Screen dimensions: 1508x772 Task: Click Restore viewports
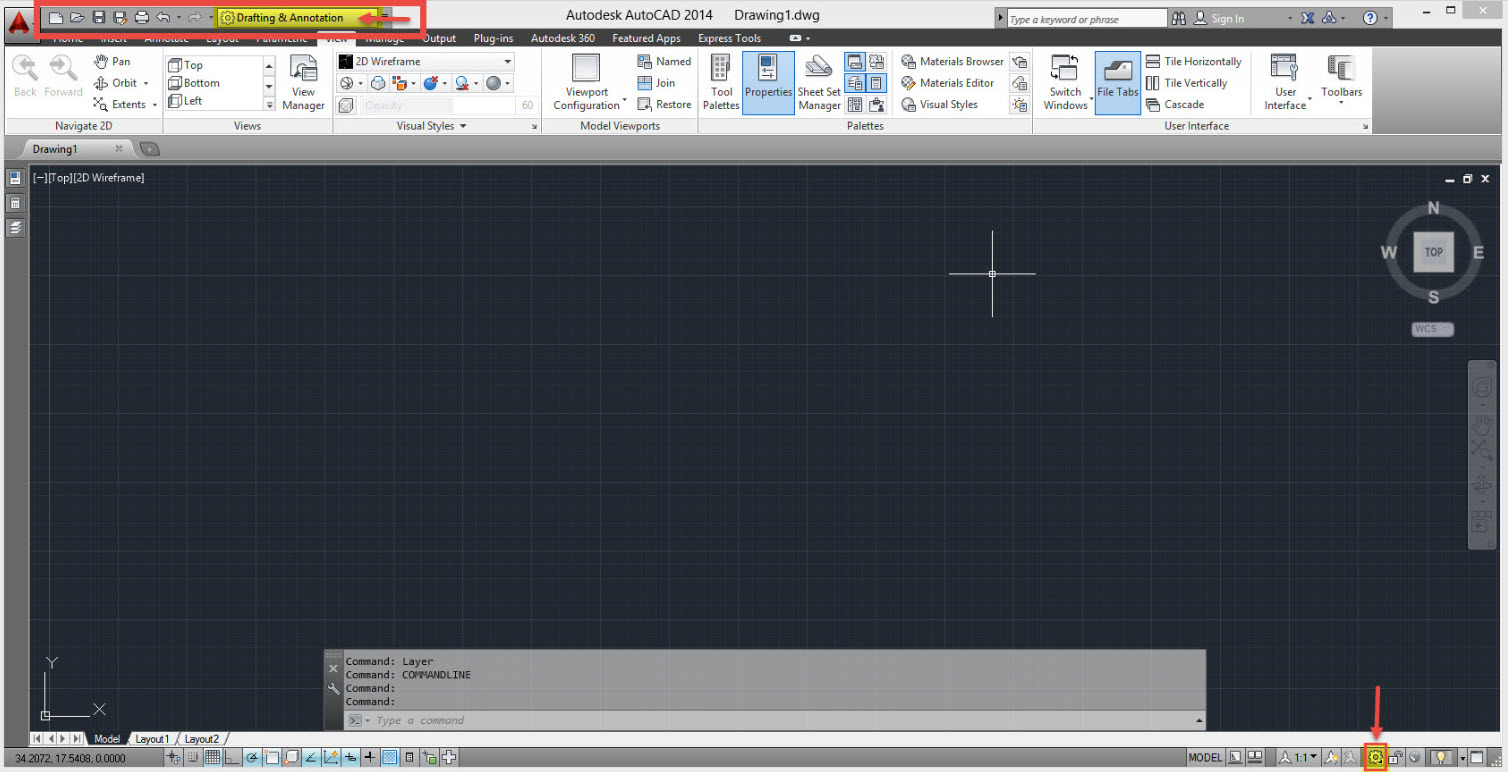(x=664, y=104)
